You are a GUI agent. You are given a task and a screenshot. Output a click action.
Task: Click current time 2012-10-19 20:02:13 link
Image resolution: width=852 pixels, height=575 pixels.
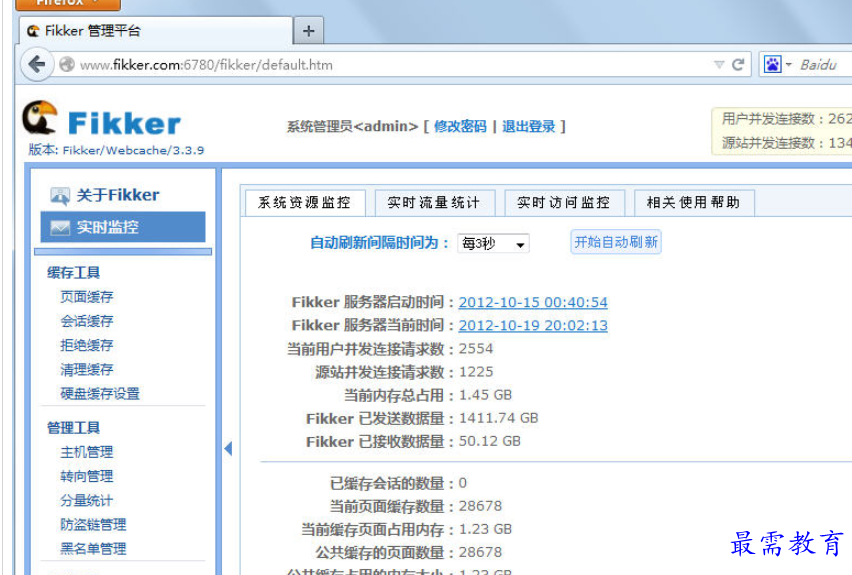pos(533,326)
